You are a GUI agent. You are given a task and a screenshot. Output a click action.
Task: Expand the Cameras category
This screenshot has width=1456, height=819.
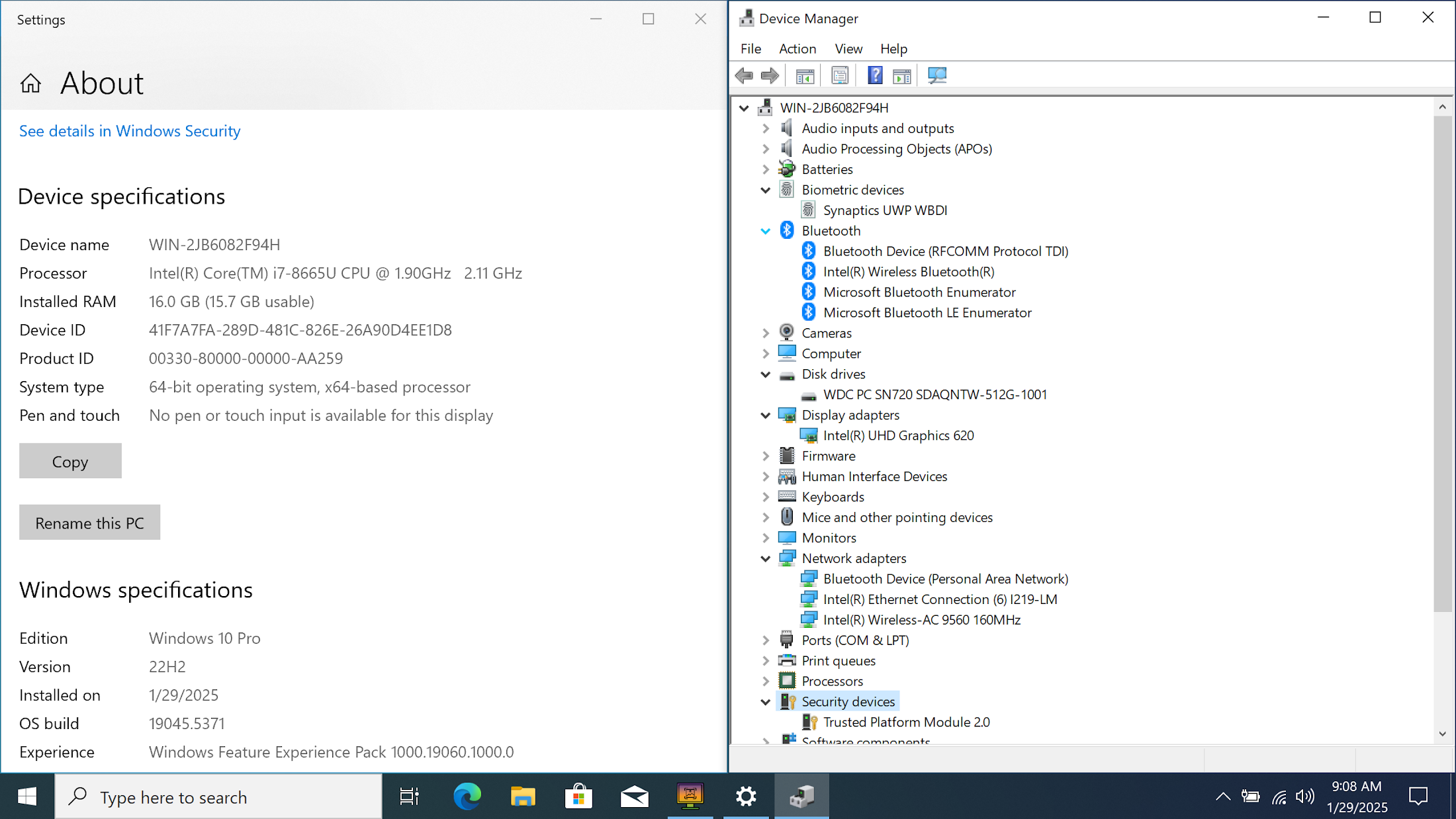[766, 333]
